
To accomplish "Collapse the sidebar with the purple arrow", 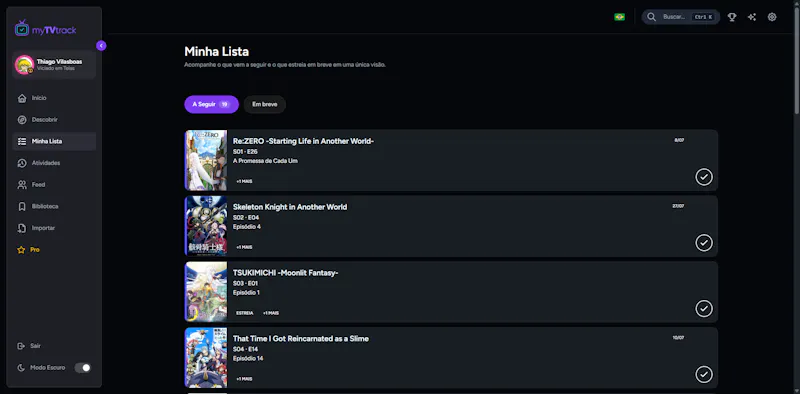I will click(101, 46).
